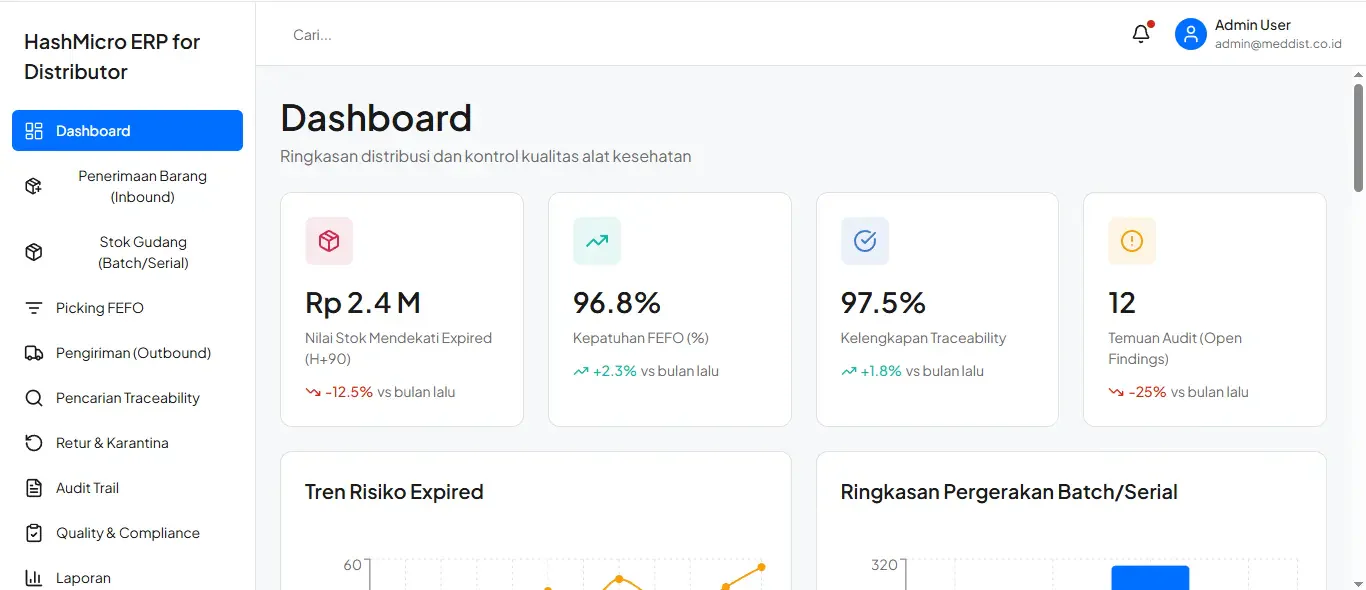Click the Admin User avatar icon

click(1190, 34)
